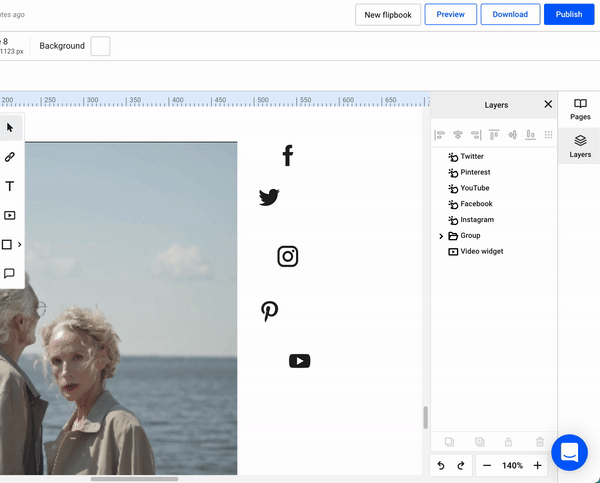Click the New flipbook button
Screen dimensions: 600x483
coord(388,15)
